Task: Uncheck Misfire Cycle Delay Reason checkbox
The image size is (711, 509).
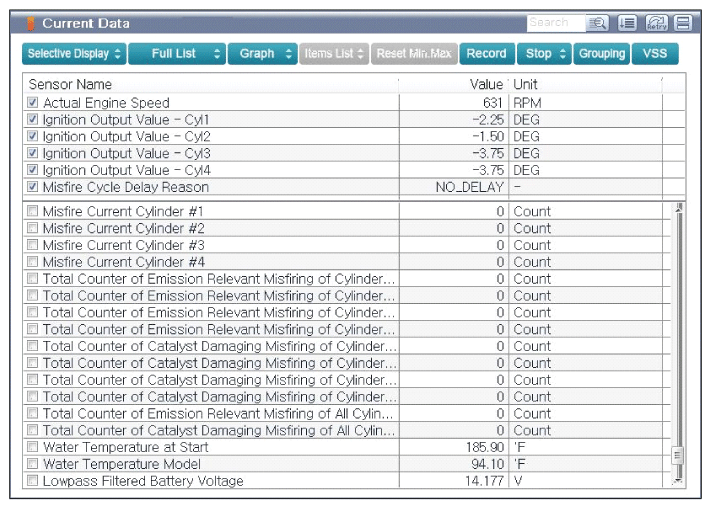Action: click(32, 186)
